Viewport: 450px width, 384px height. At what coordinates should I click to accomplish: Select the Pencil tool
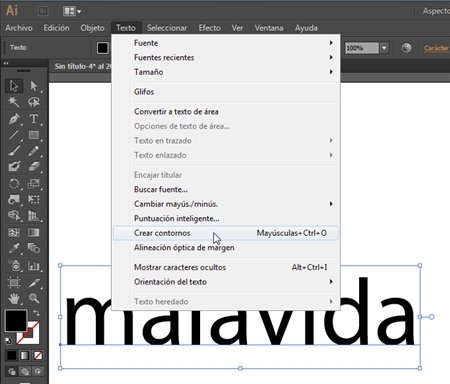click(x=34, y=151)
